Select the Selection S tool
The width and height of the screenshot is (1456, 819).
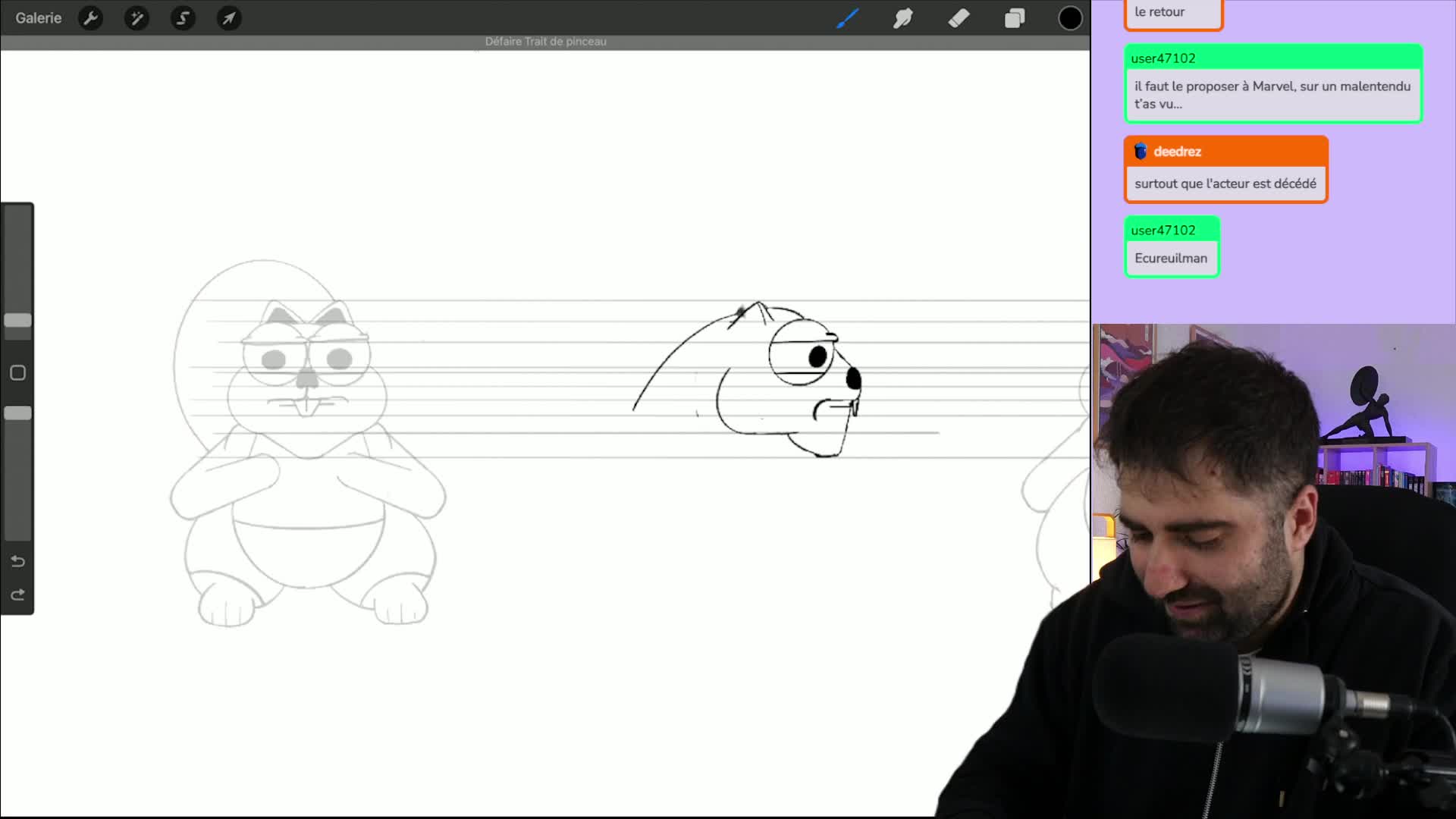[x=183, y=17]
